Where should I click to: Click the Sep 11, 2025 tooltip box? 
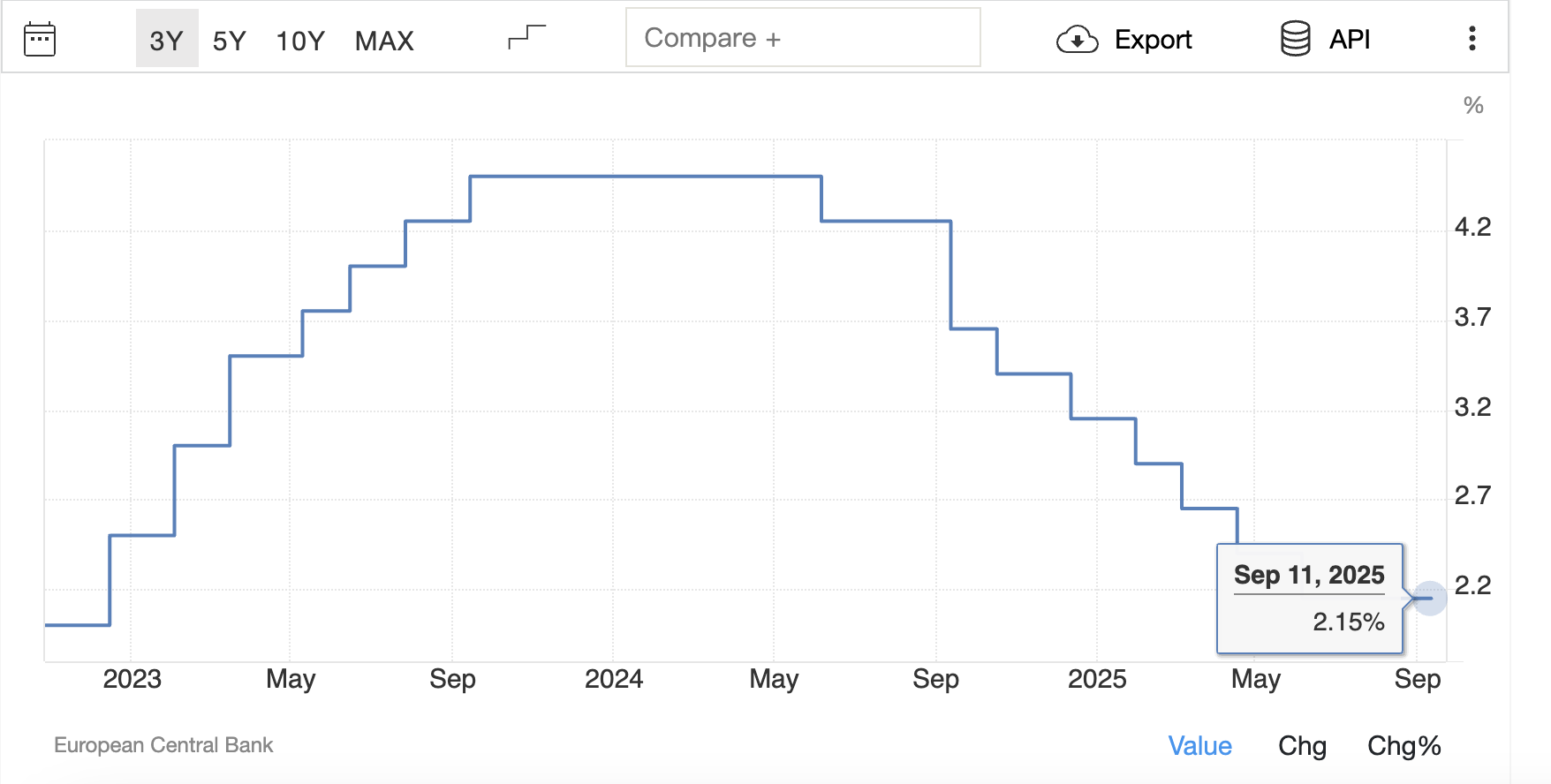(1309, 599)
